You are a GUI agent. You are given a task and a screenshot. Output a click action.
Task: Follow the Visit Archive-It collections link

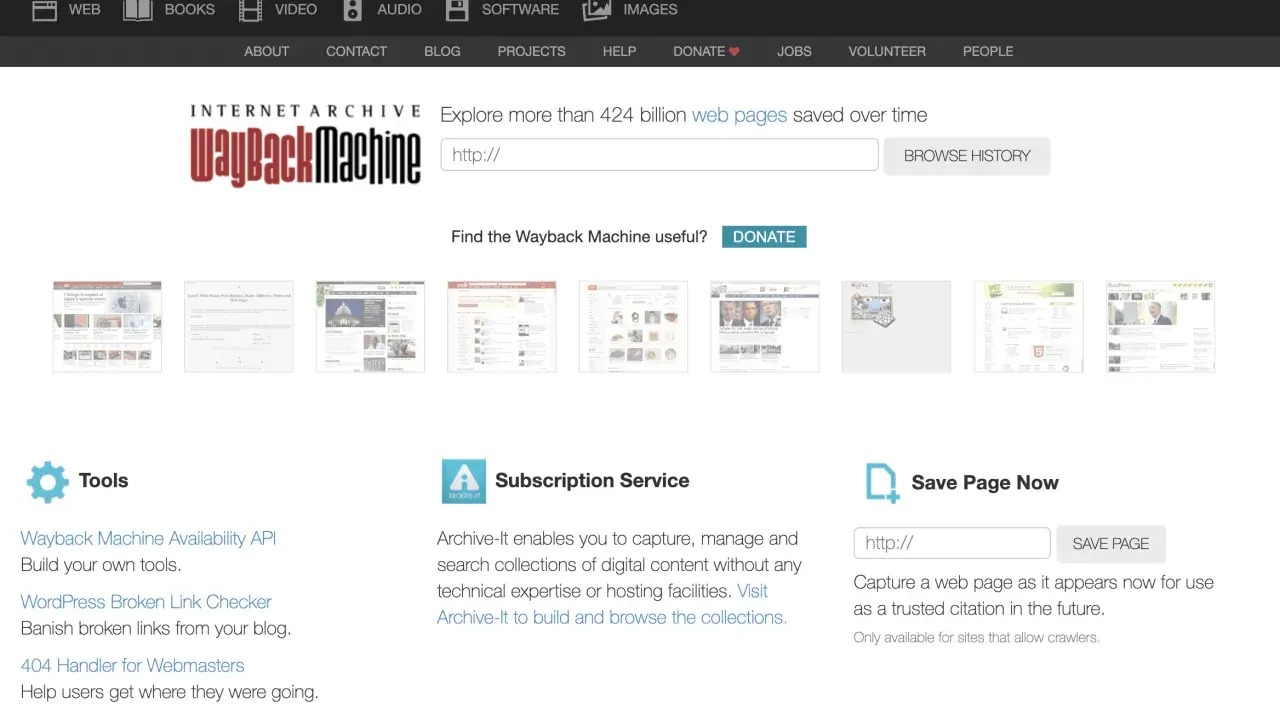(x=612, y=604)
